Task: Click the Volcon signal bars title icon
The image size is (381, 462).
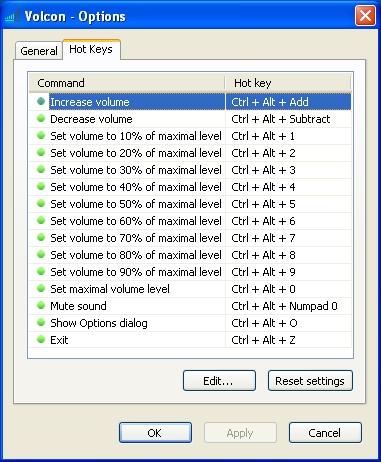Action: (x=13, y=15)
